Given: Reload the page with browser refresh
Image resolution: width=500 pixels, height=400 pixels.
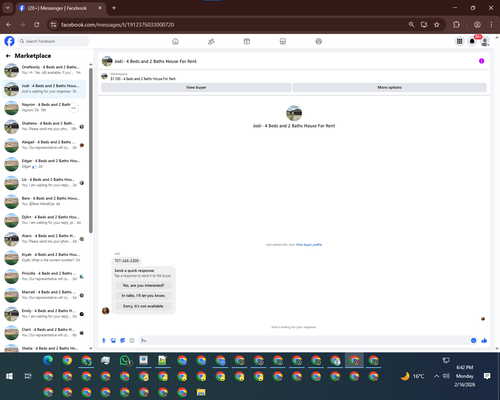Looking at the screenshot, I should coord(37,25).
